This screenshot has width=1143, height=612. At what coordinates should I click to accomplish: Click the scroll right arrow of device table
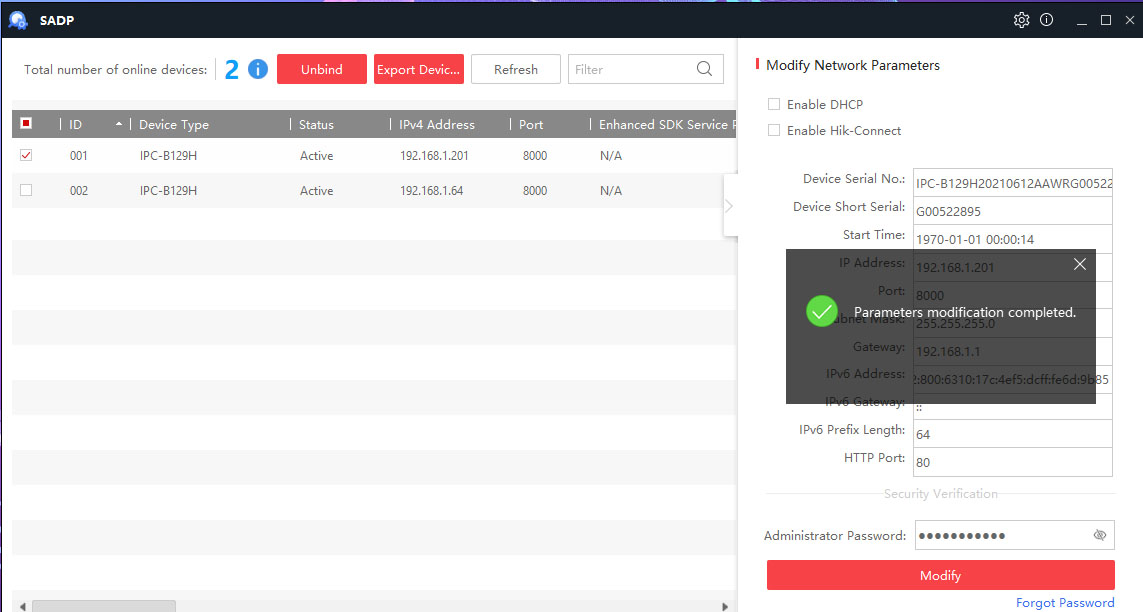(x=725, y=606)
